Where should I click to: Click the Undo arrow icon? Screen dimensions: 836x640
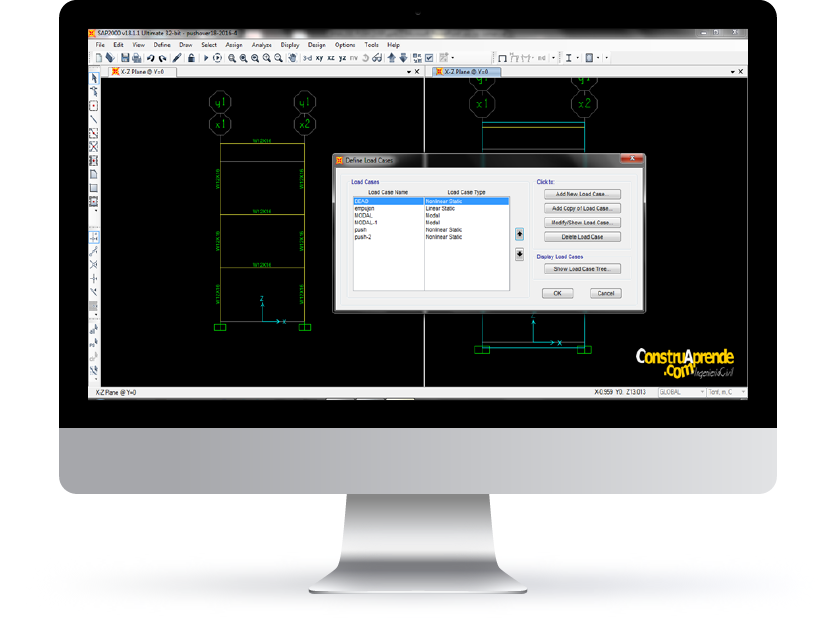151,58
